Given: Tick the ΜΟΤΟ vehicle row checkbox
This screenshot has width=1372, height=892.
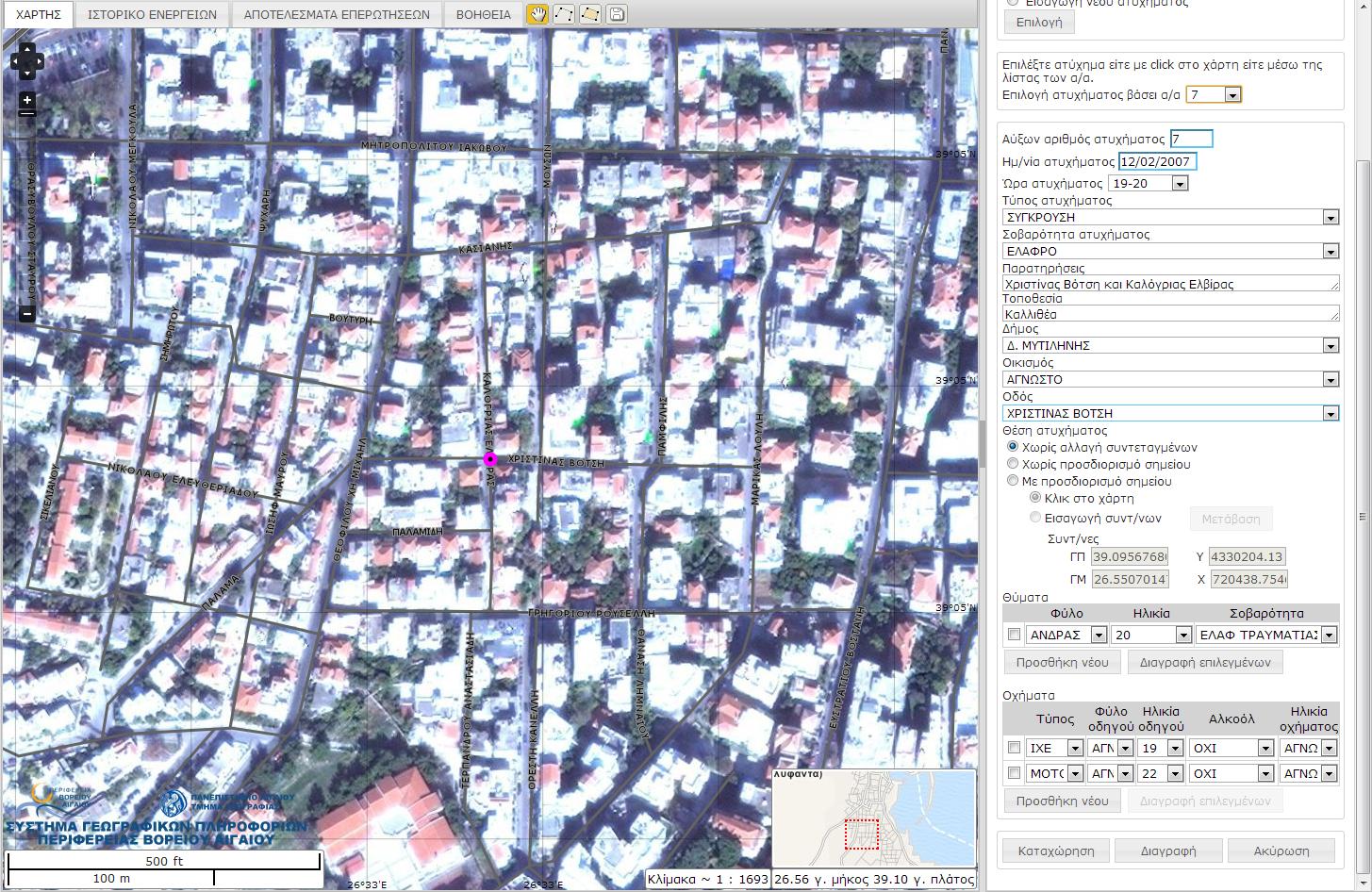Looking at the screenshot, I should (1015, 773).
